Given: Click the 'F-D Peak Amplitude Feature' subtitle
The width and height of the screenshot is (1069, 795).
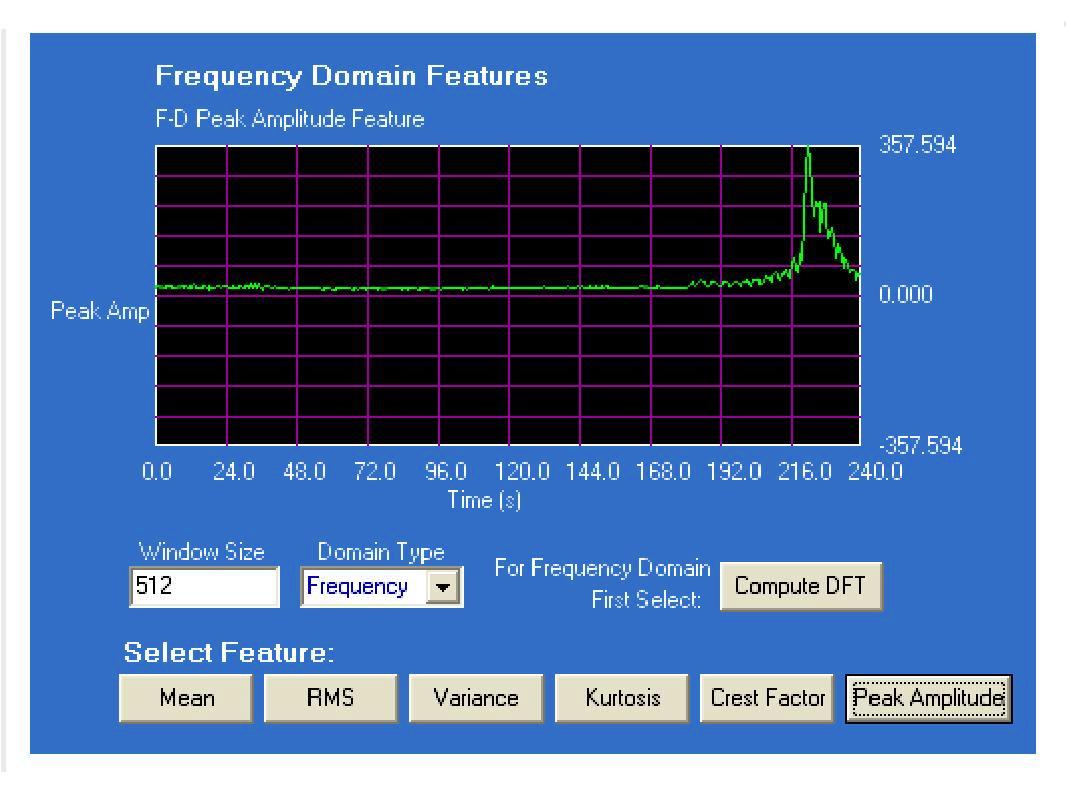Looking at the screenshot, I should point(291,120).
